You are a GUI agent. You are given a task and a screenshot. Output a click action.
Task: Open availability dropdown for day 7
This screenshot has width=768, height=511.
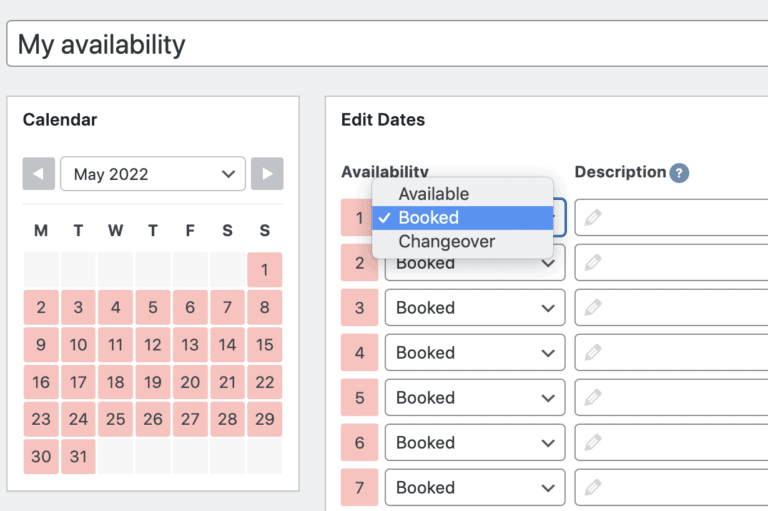tap(475, 487)
